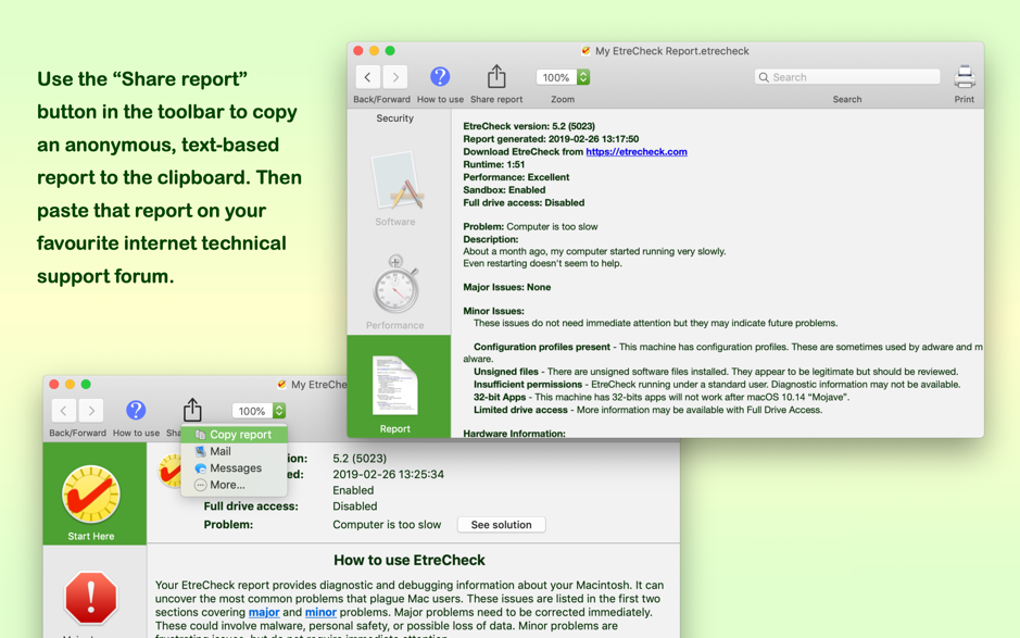Image resolution: width=1020 pixels, height=638 pixels.
Task: Click Share icon in front window toolbar
Action: [192, 410]
